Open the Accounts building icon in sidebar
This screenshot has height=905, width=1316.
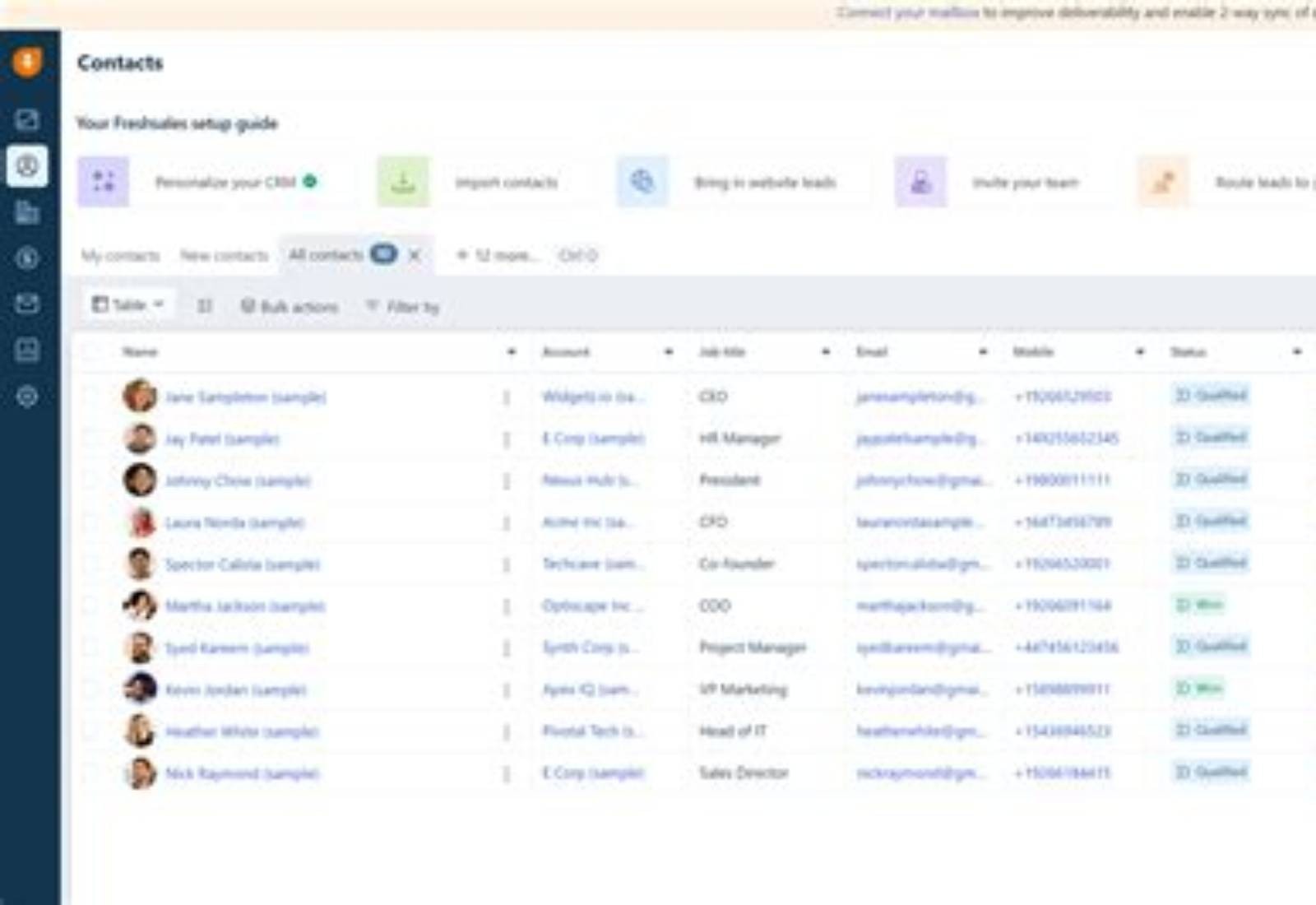pos(27,213)
